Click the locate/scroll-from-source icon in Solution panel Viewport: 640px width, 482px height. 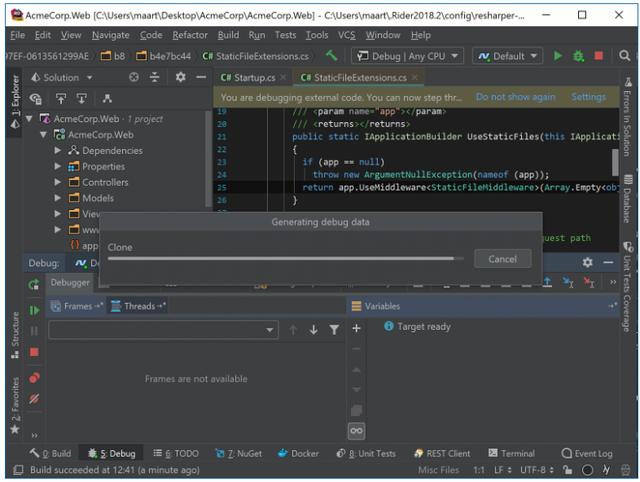coord(134,77)
